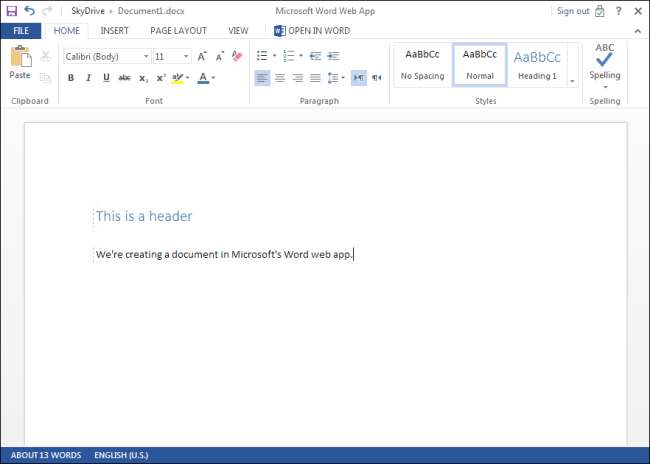Set right-to-left text direction

coord(377,78)
